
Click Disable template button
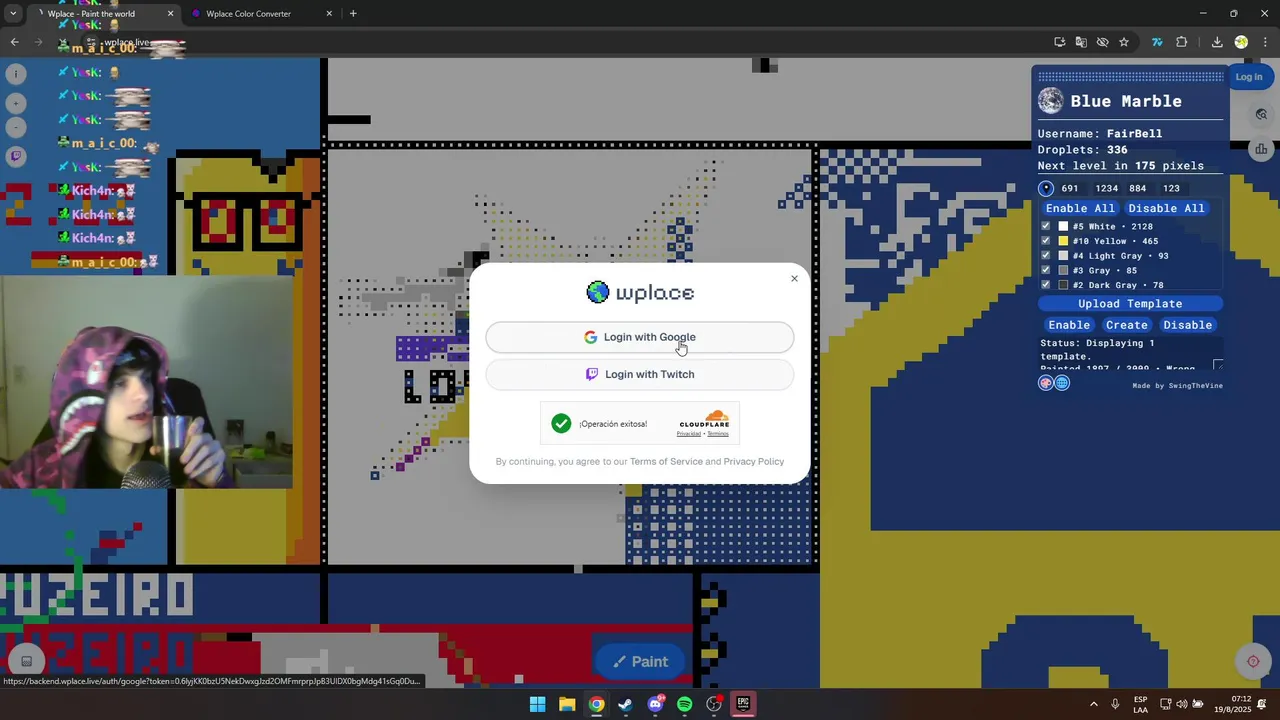1188,325
